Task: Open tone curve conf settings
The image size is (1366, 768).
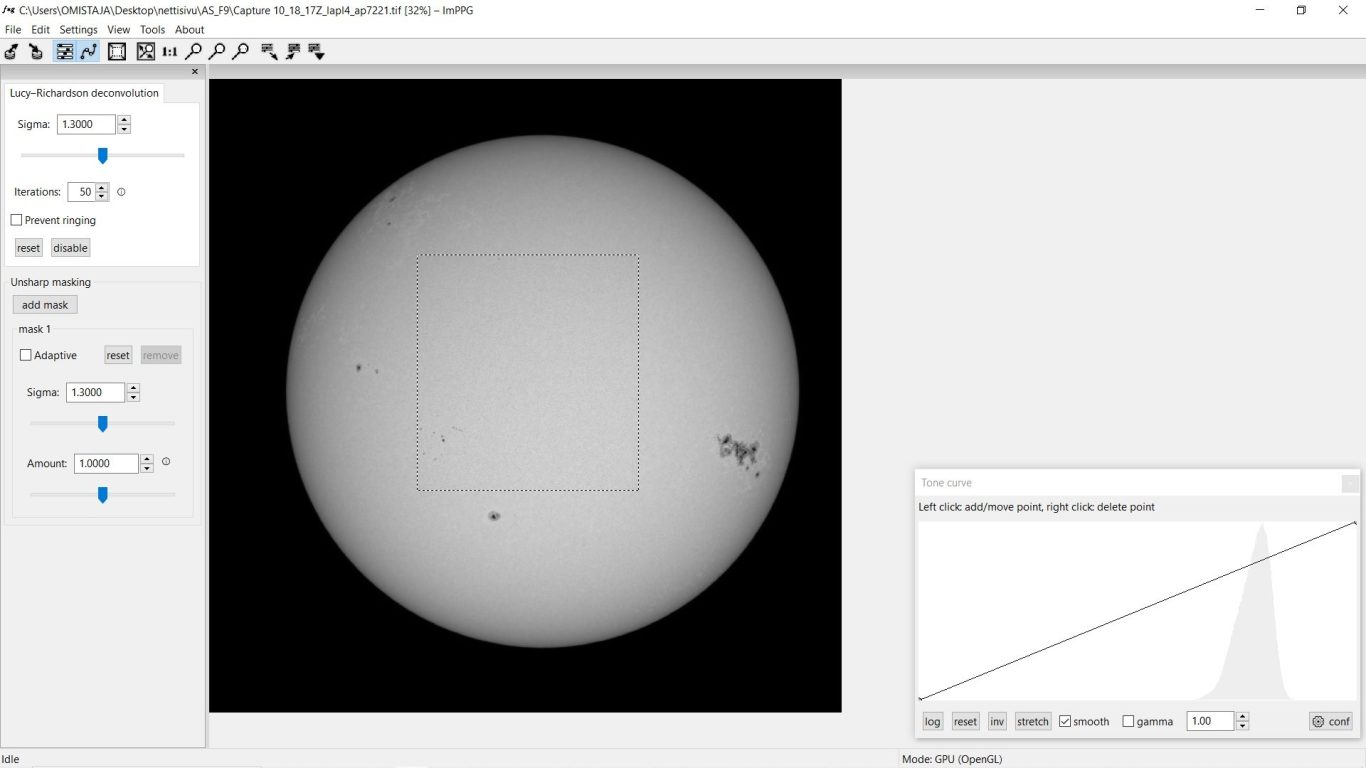Action: click(1331, 721)
